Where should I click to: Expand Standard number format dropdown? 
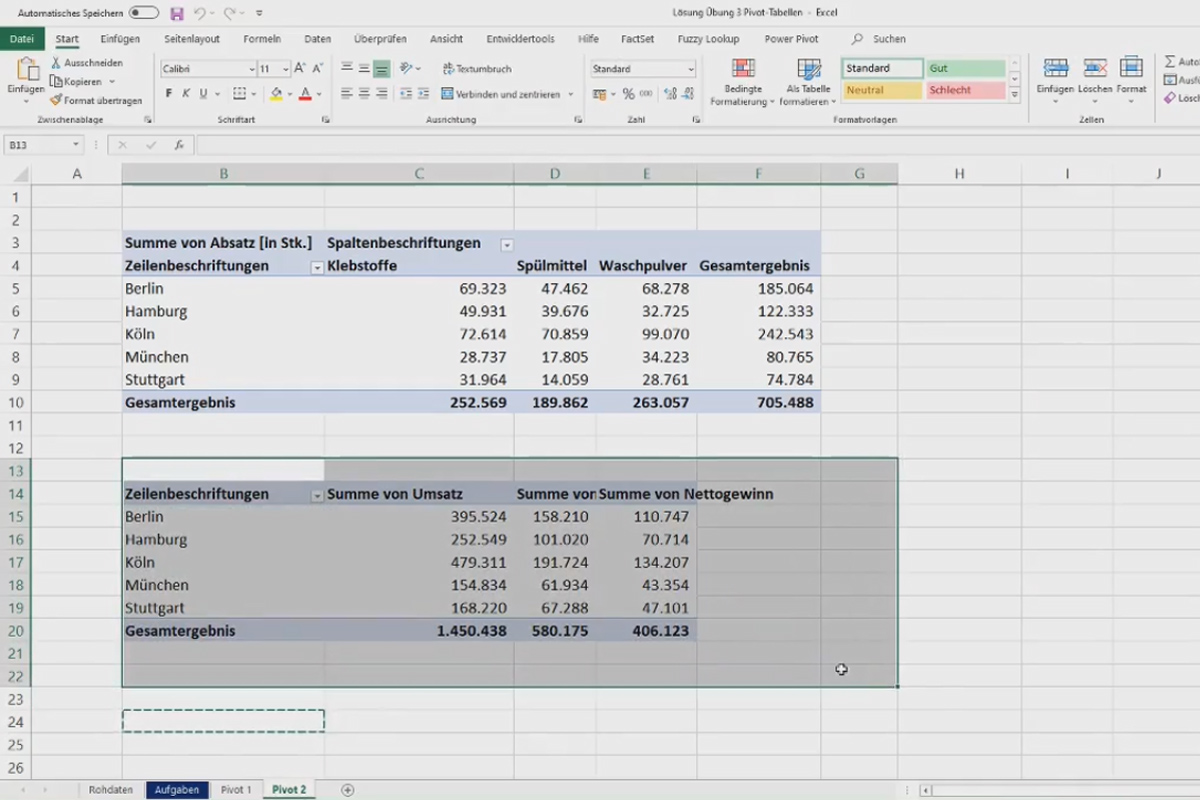click(x=691, y=69)
